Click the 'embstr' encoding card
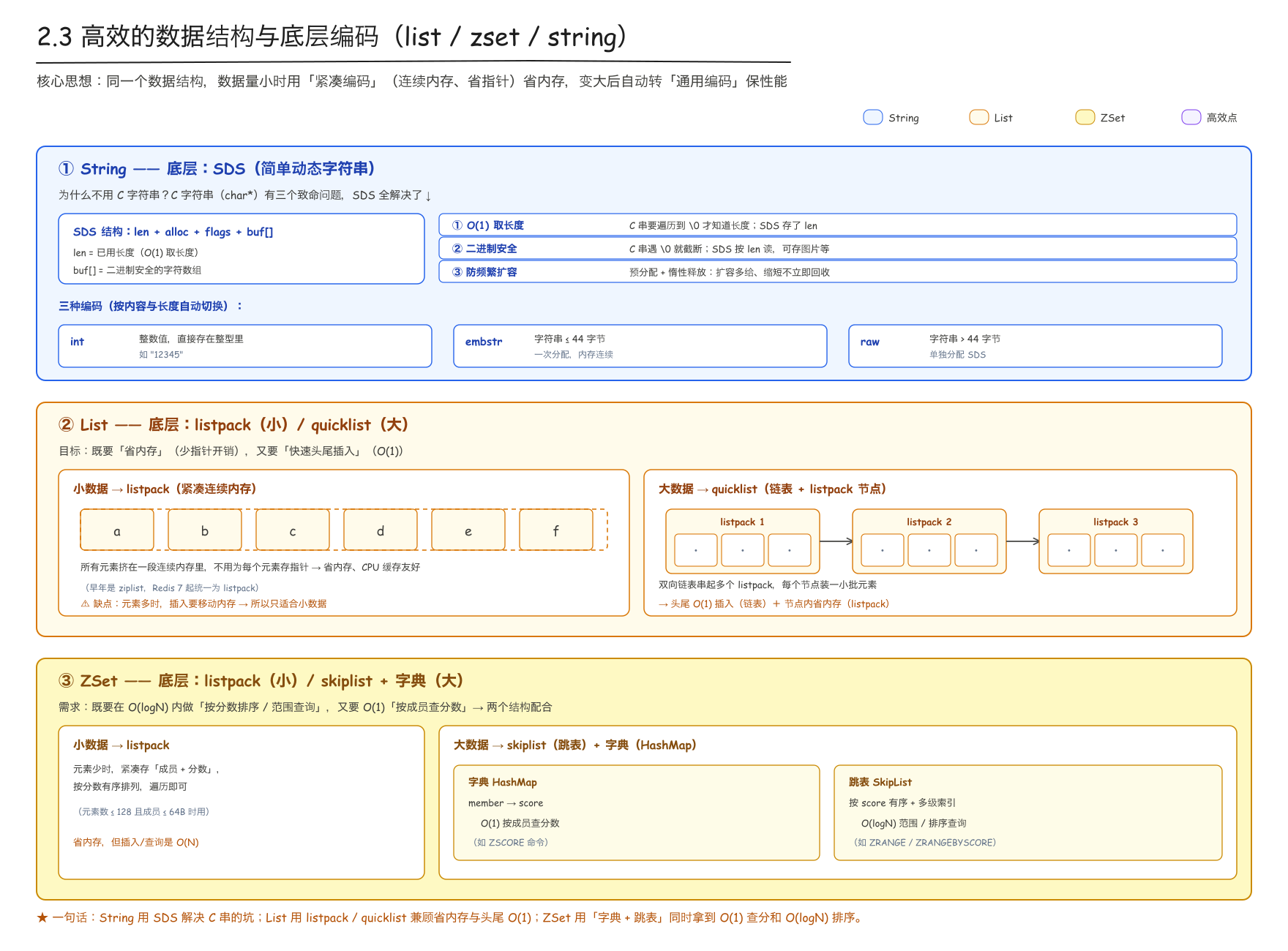The height and width of the screenshot is (951, 1288). (x=640, y=346)
